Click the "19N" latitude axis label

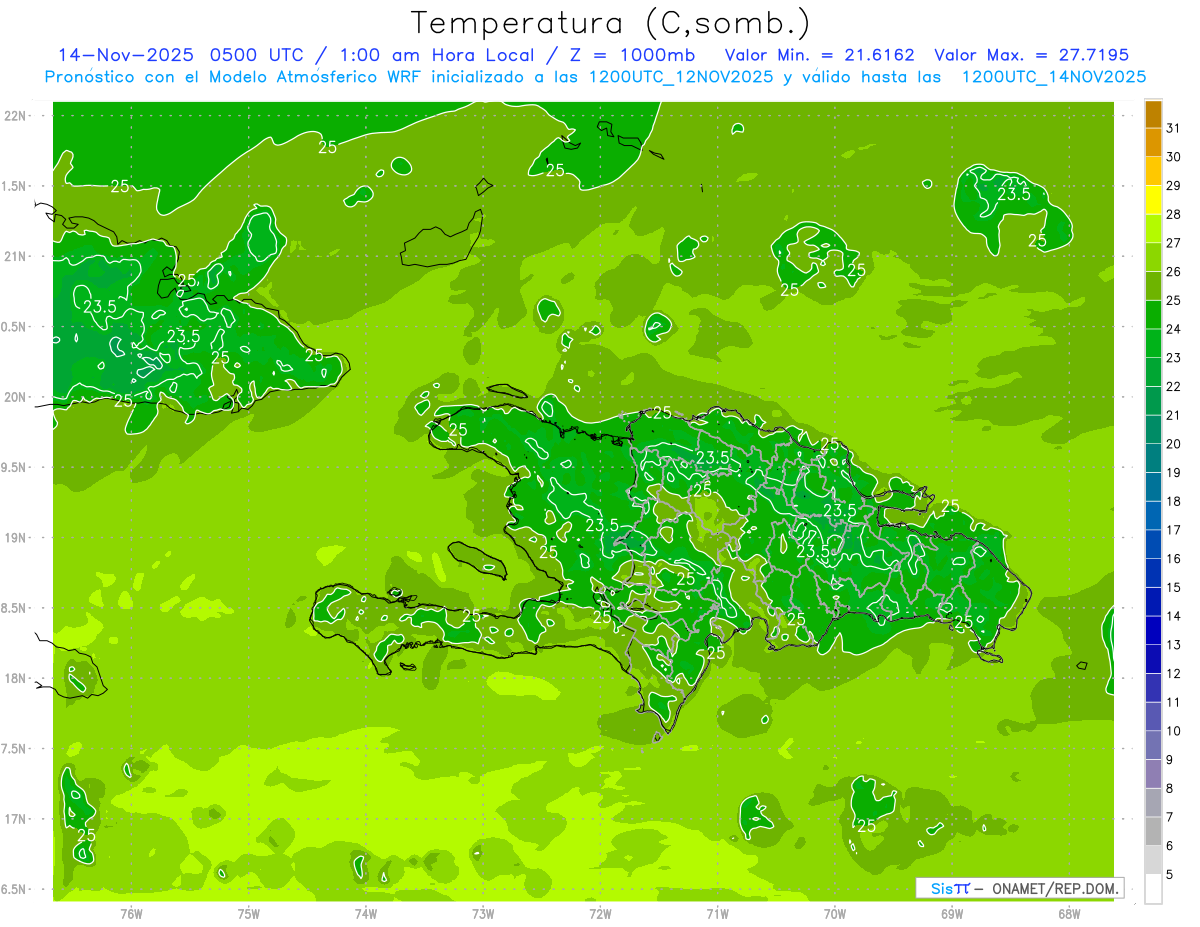16,537
